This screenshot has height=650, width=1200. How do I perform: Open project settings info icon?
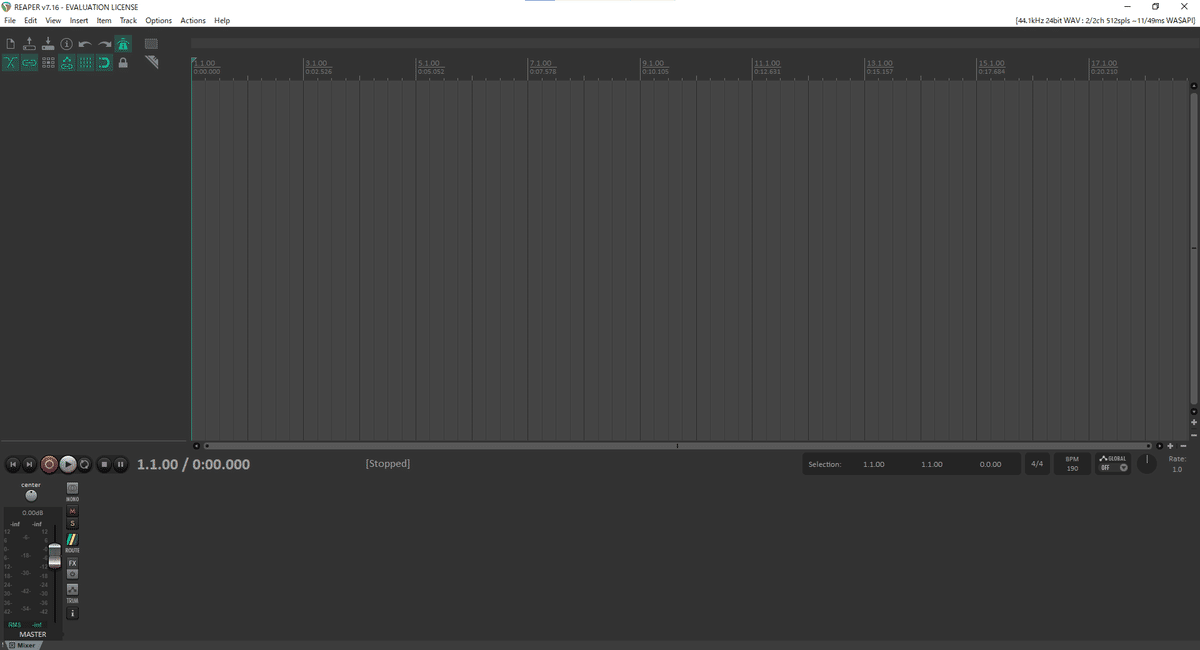(x=67, y=44)
